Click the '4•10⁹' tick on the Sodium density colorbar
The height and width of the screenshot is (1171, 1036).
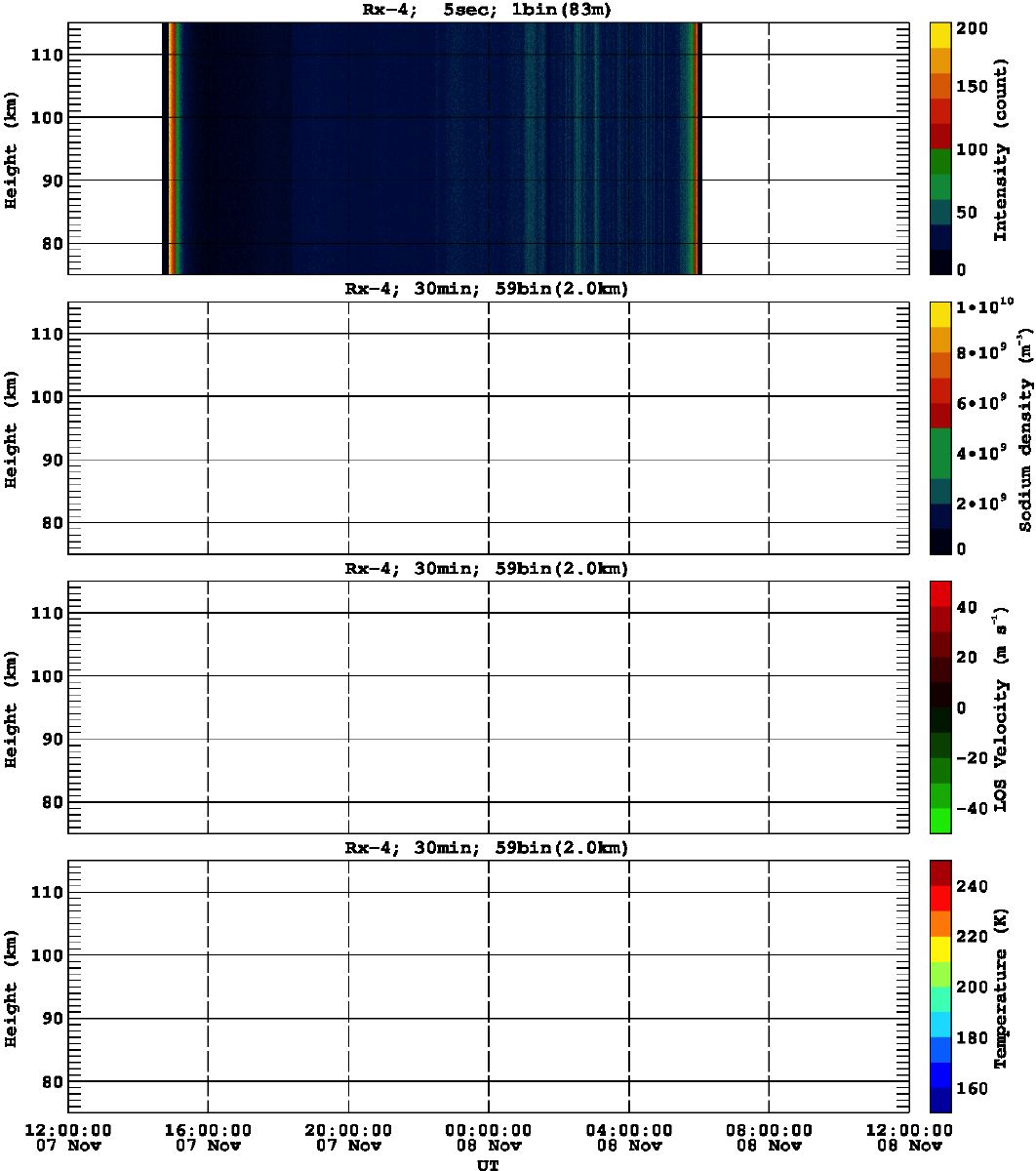[980, 453]
